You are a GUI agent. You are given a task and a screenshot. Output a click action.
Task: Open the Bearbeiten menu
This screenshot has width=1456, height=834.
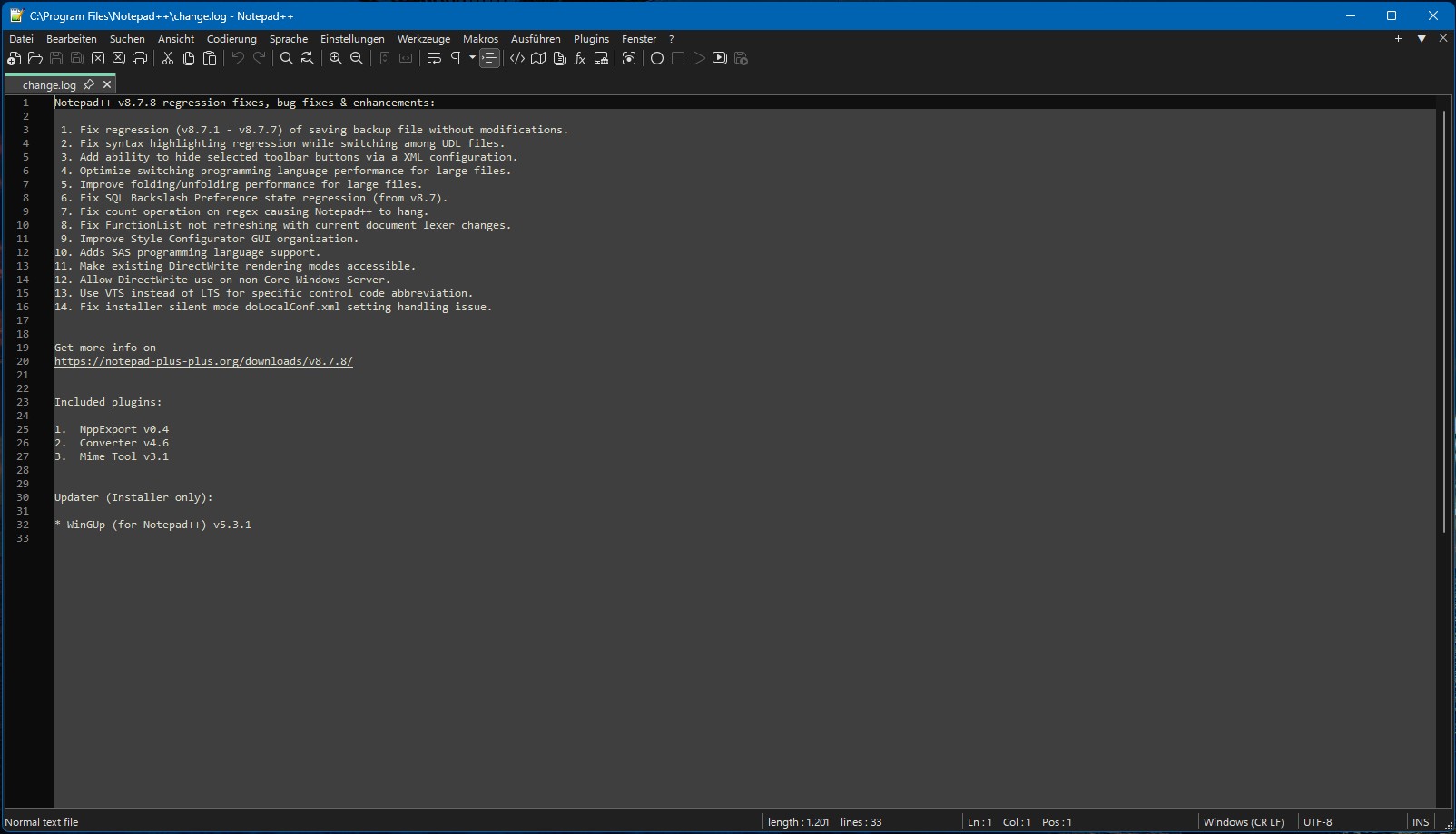pos(72,39)
